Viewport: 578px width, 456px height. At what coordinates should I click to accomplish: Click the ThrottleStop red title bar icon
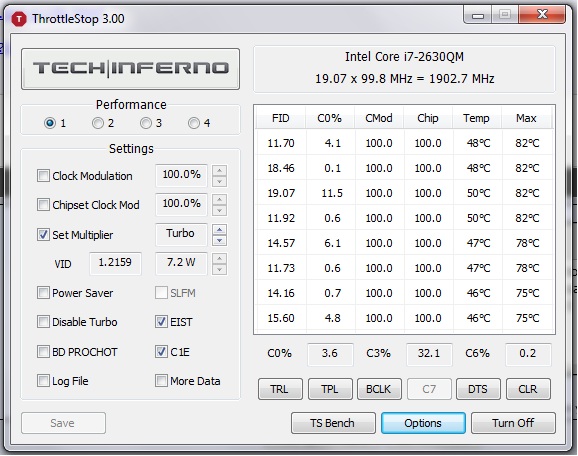19,19
